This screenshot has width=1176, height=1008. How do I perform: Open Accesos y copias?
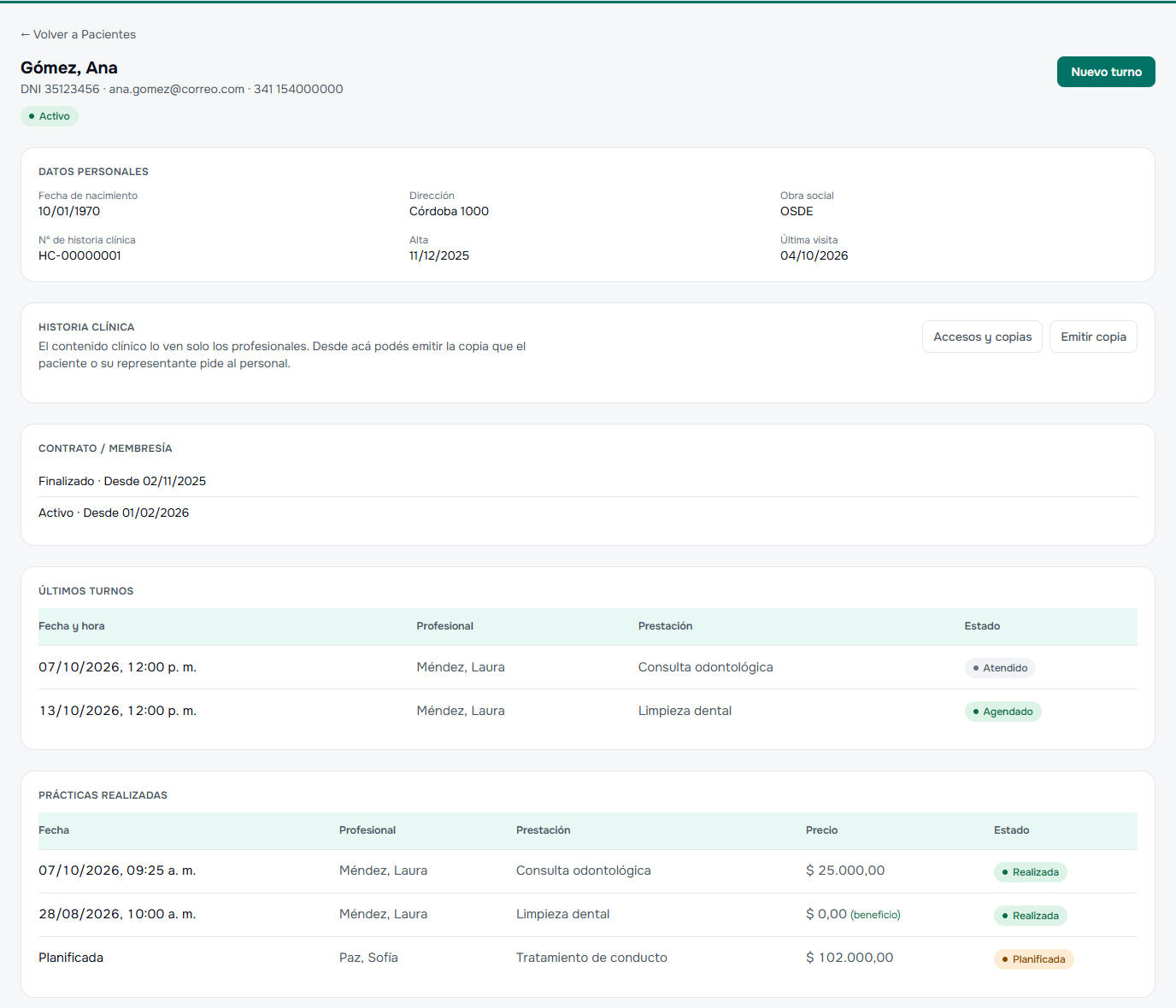[x=982, y=337]
